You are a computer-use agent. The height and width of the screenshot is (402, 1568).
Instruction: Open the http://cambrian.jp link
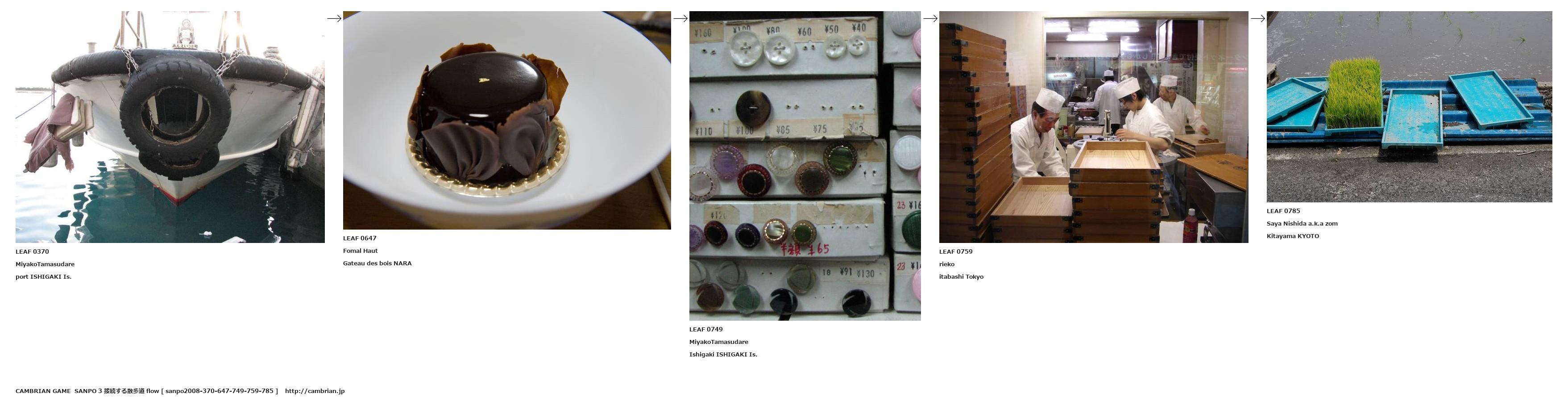(x=315, y=391)
